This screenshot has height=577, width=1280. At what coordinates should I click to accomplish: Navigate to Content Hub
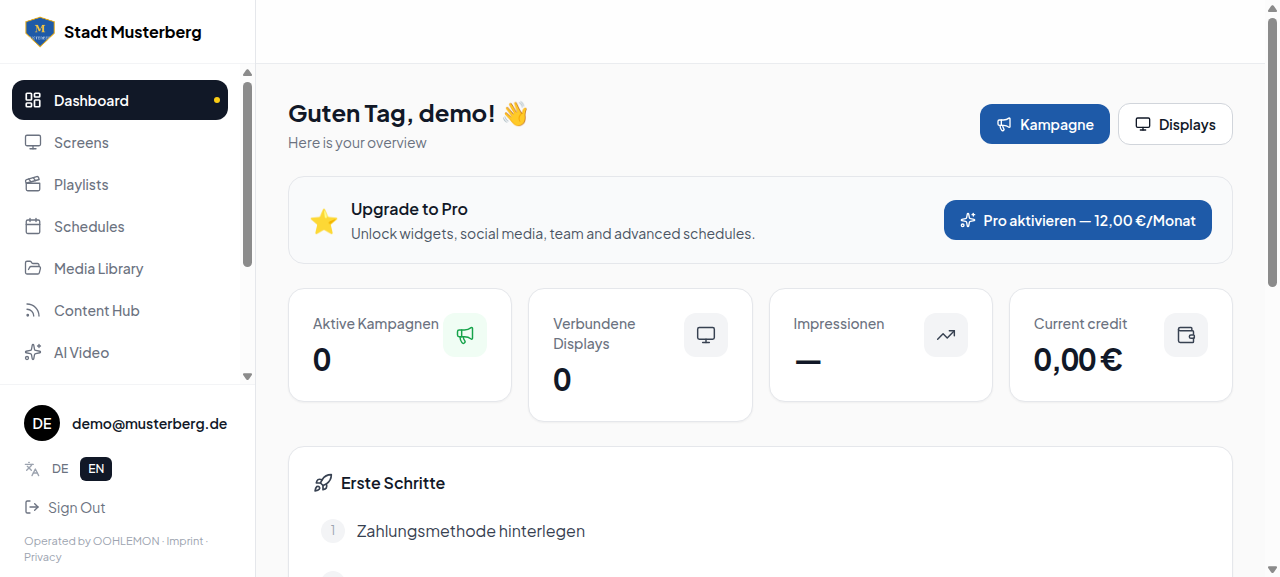(120, 310)
